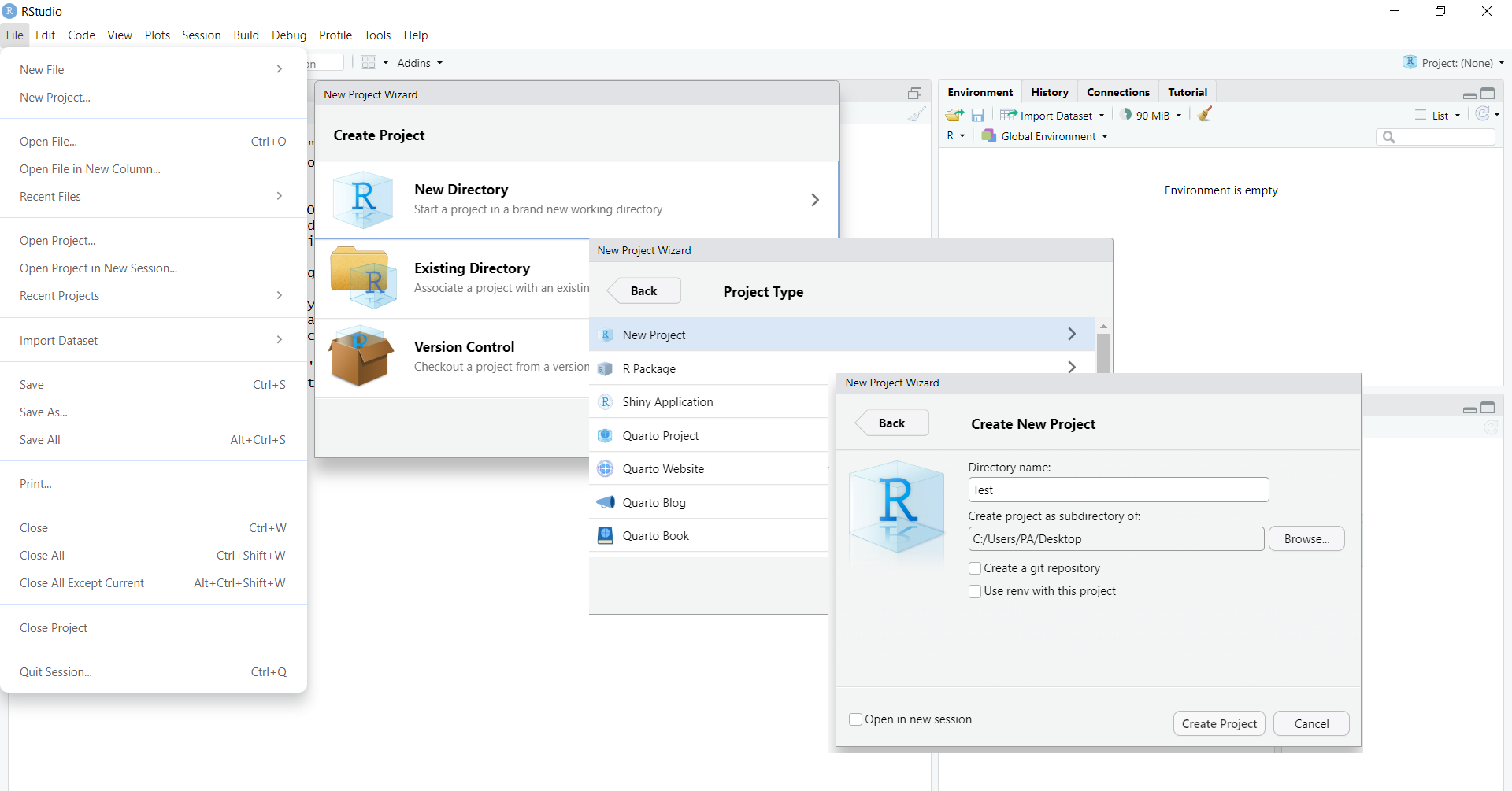This screenshot has height=791, width=1512.
Task: Select Existing Directory option
Action: click(452, 278)
